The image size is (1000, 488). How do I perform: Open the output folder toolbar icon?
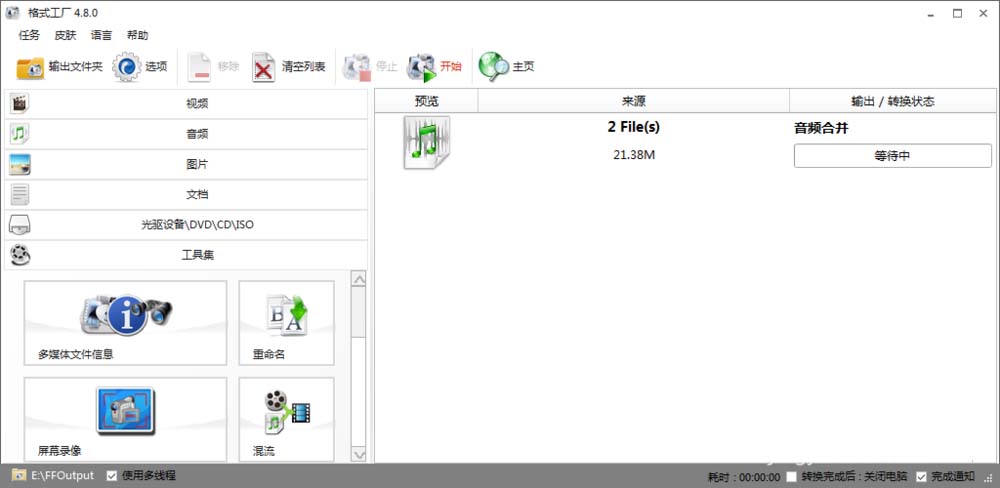point(30,67)
